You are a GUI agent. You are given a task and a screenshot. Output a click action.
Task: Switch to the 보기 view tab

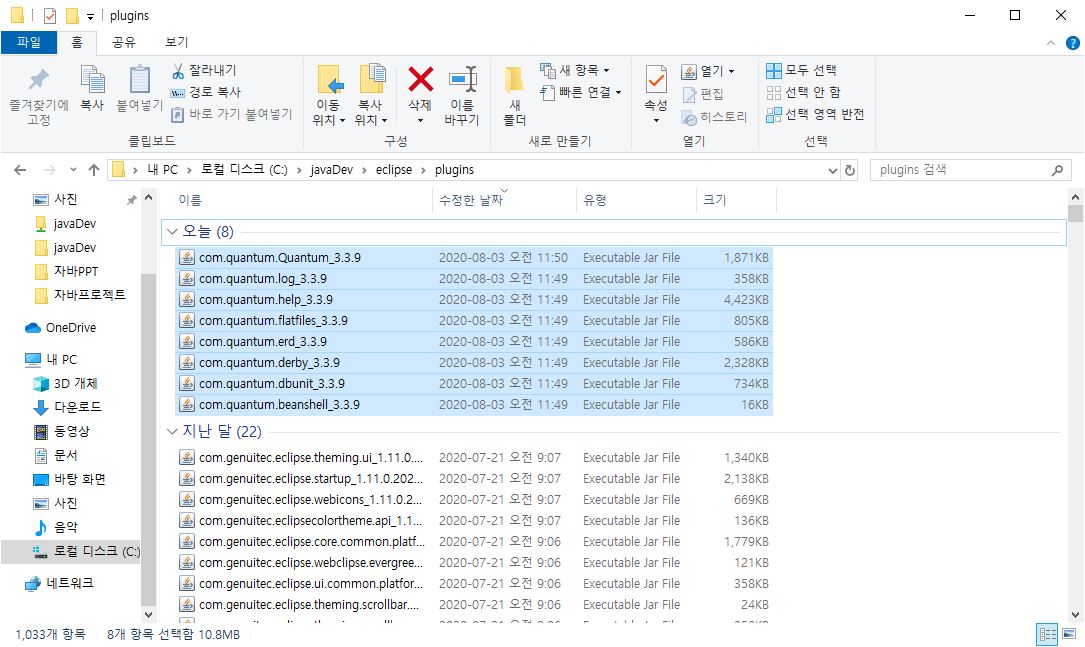coord(176,42)
